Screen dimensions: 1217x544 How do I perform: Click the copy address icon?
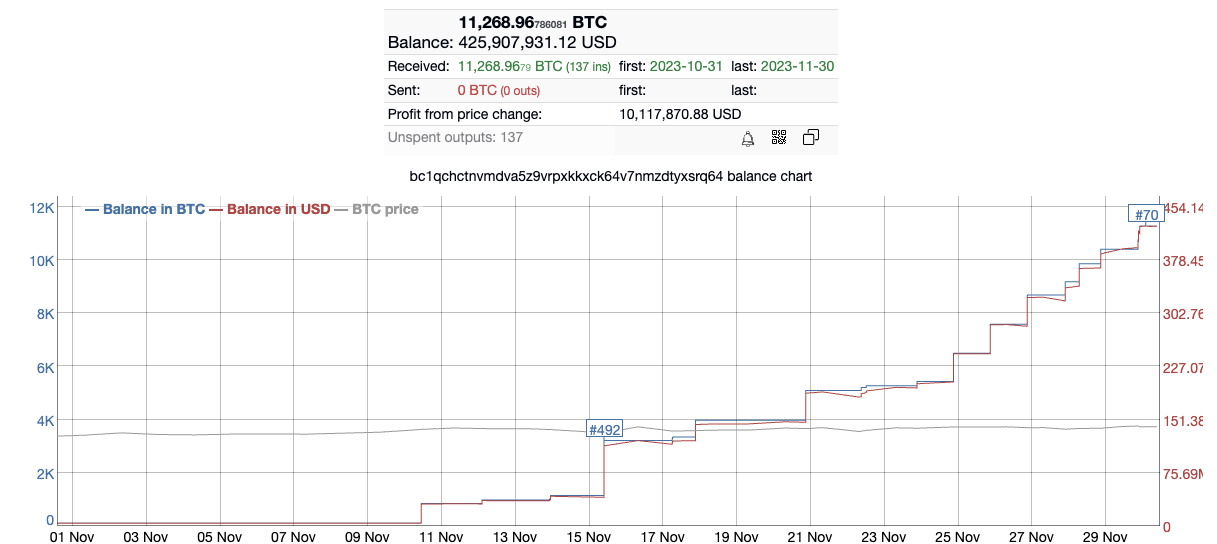pos(811,137)
